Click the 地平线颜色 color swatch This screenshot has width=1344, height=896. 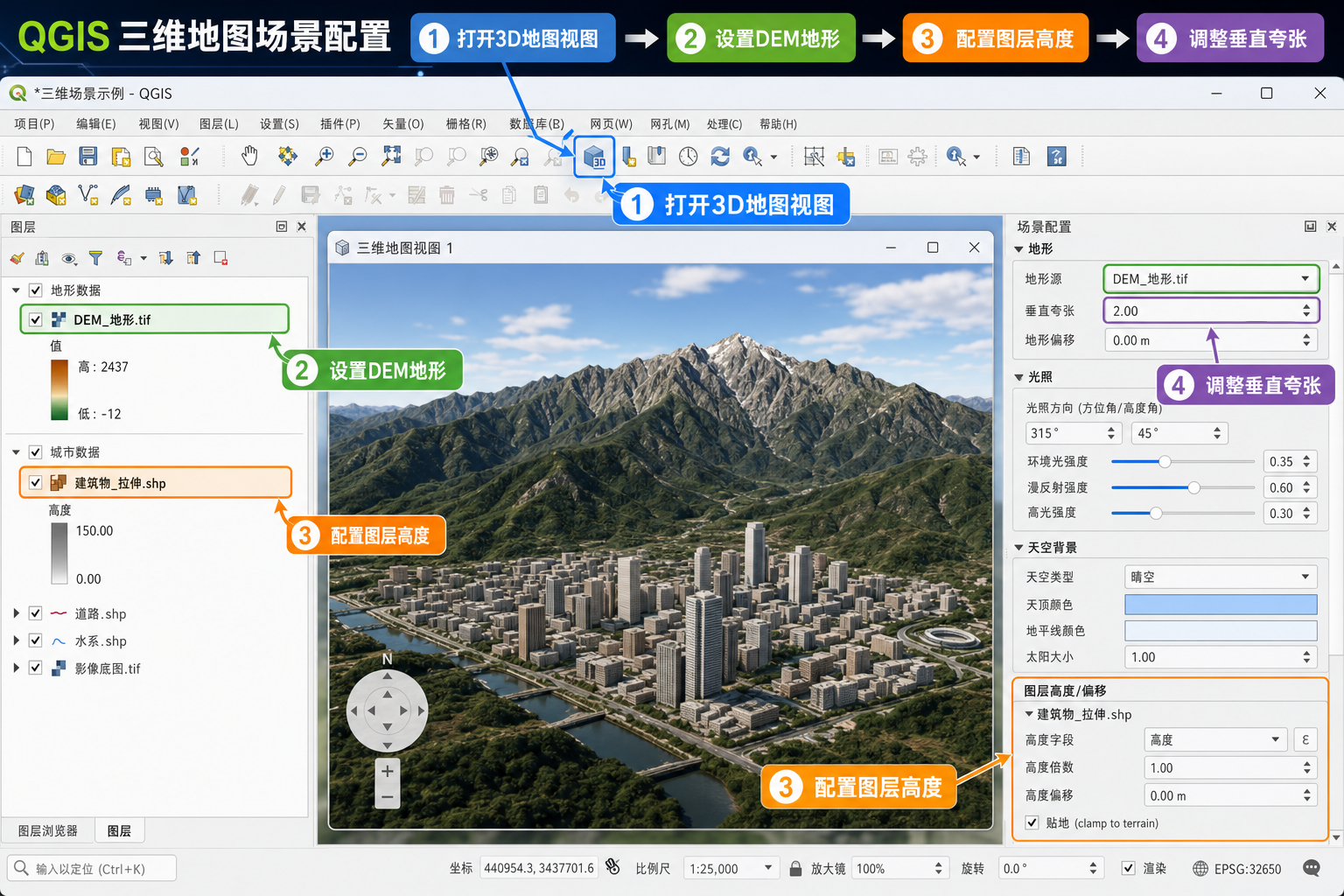(1221, 631)
